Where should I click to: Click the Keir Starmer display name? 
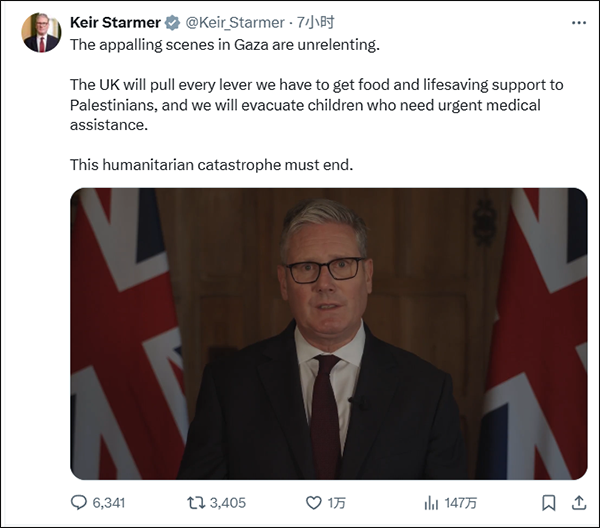[115, 22]
